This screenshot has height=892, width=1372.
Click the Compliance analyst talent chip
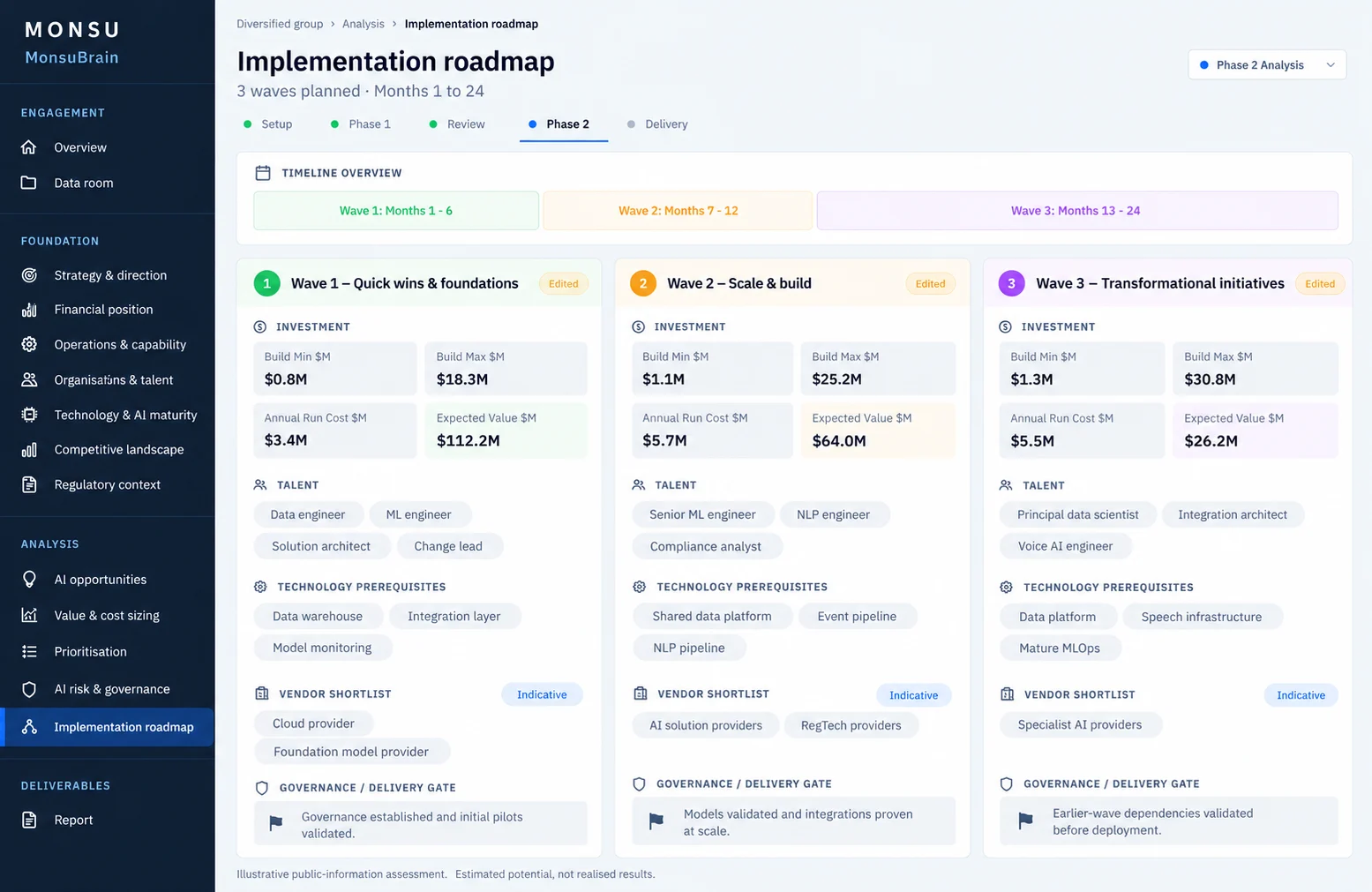(x=706, y=546)
